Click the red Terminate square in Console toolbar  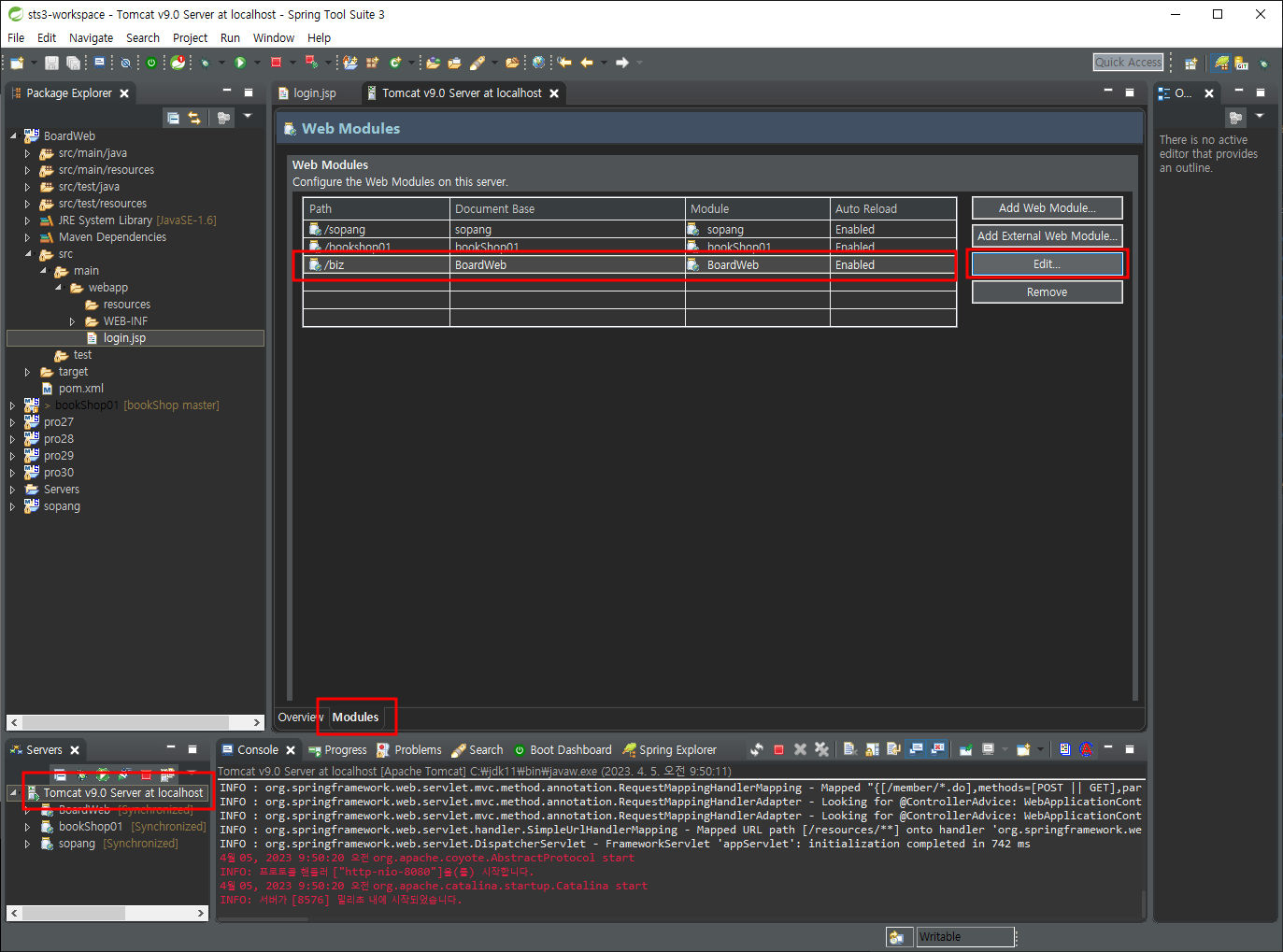778,749
